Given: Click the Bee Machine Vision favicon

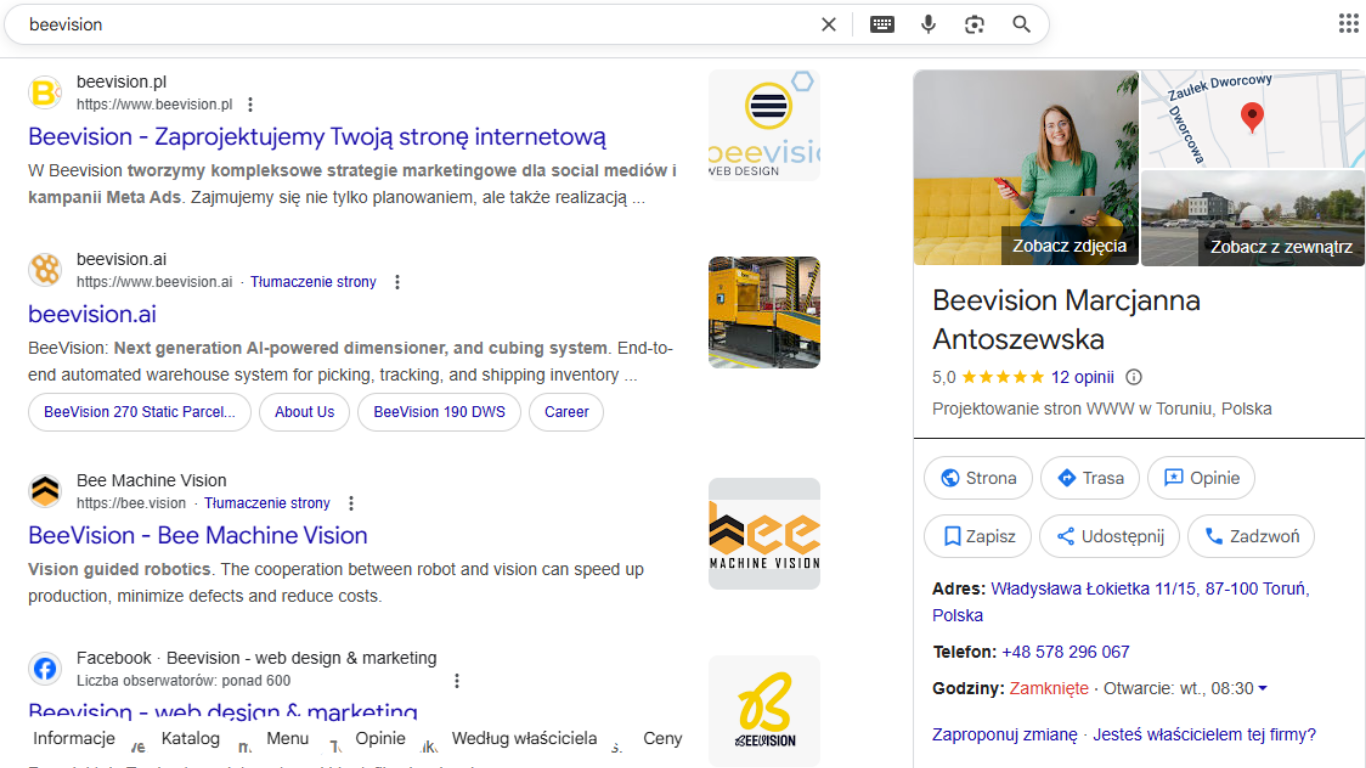Looking at the screenshot, I should click(45, 491).
